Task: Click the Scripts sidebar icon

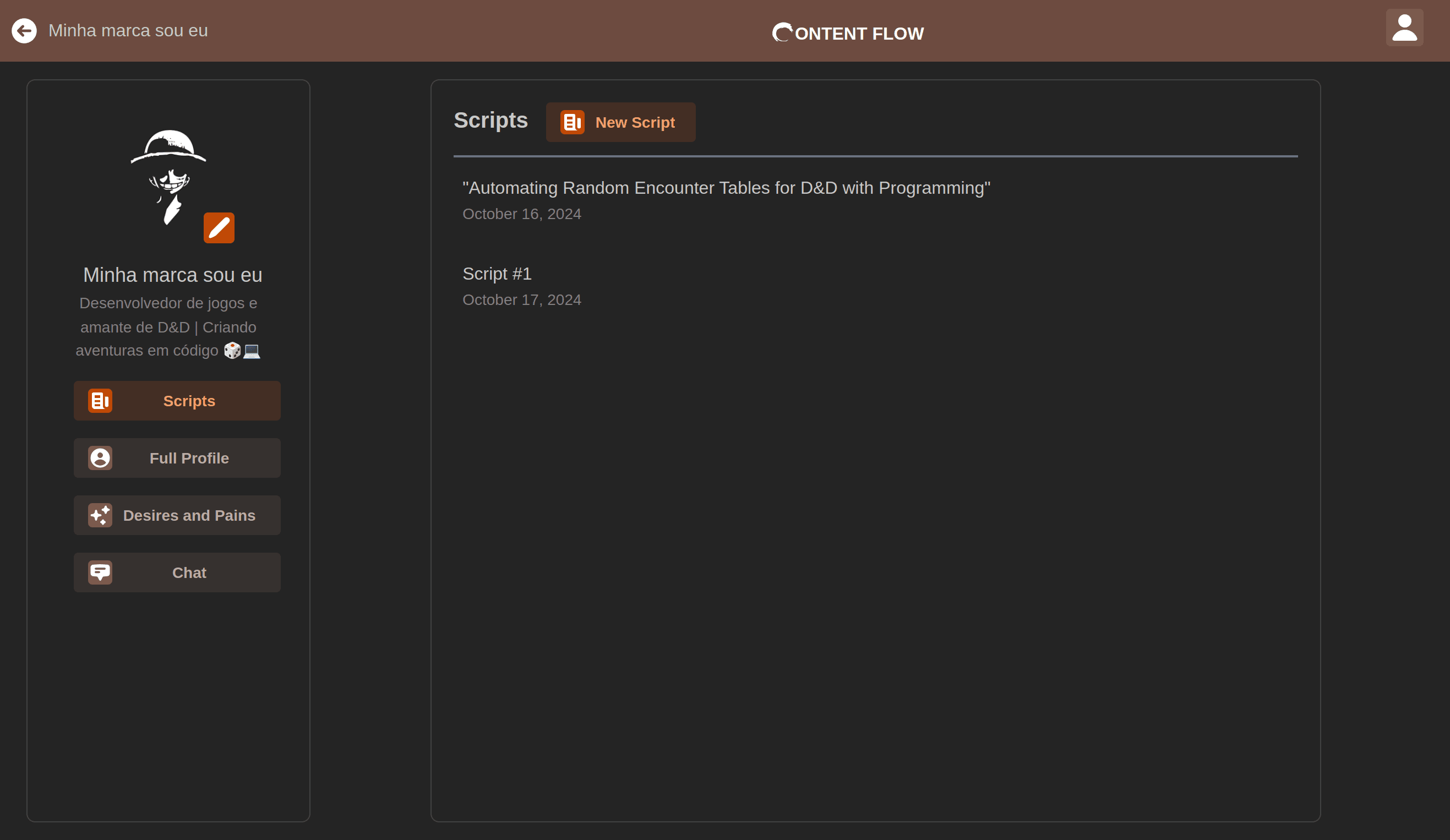Action: click(x=100, y=400)
